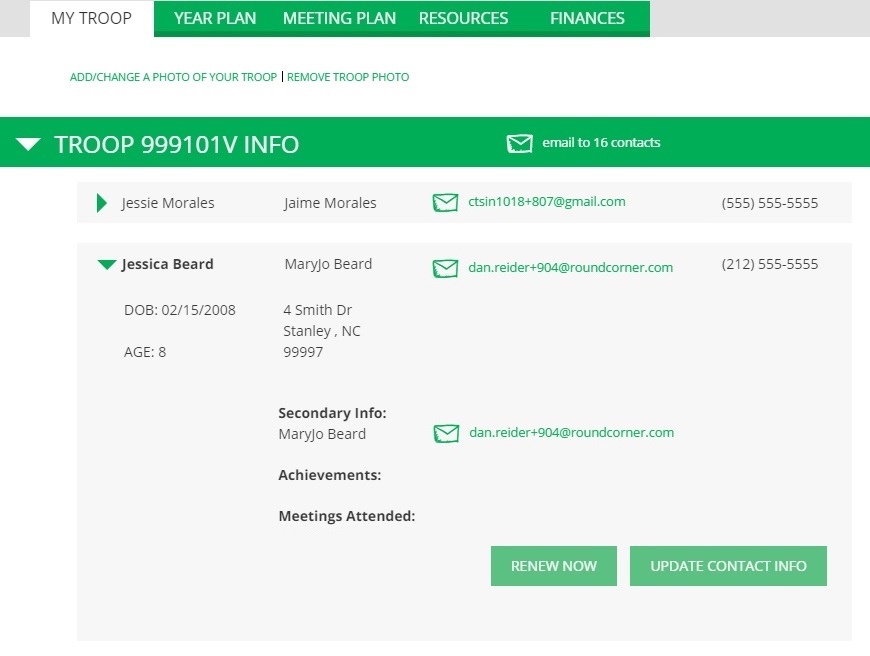Click the Jaime Morales parent name

330,203
